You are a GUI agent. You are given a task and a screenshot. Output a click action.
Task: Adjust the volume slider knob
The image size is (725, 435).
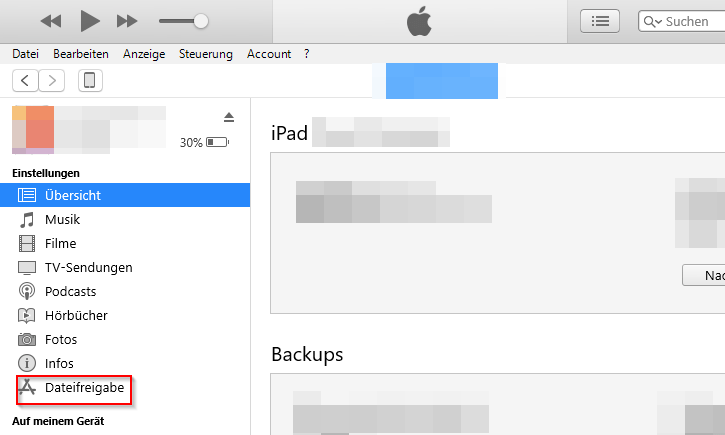pos(201,20)
